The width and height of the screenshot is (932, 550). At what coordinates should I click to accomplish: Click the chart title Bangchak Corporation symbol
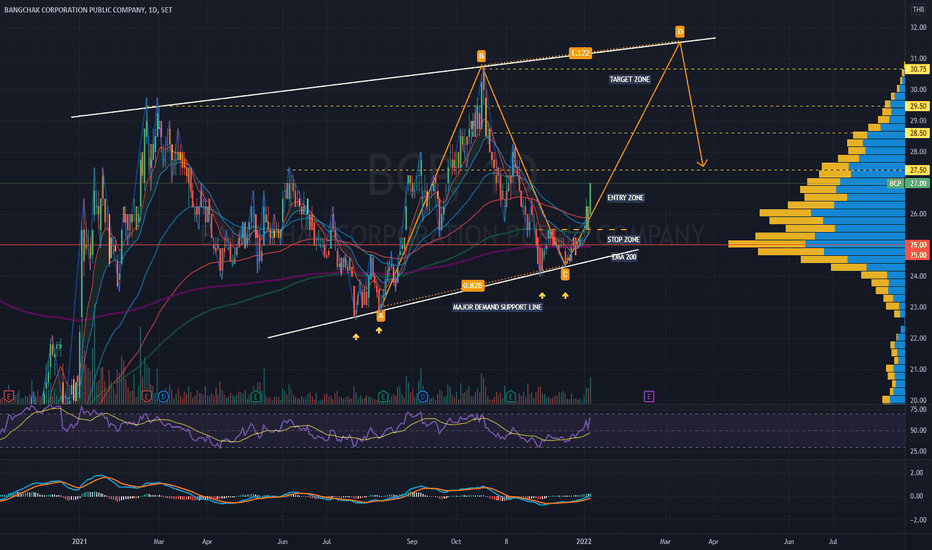88,10
